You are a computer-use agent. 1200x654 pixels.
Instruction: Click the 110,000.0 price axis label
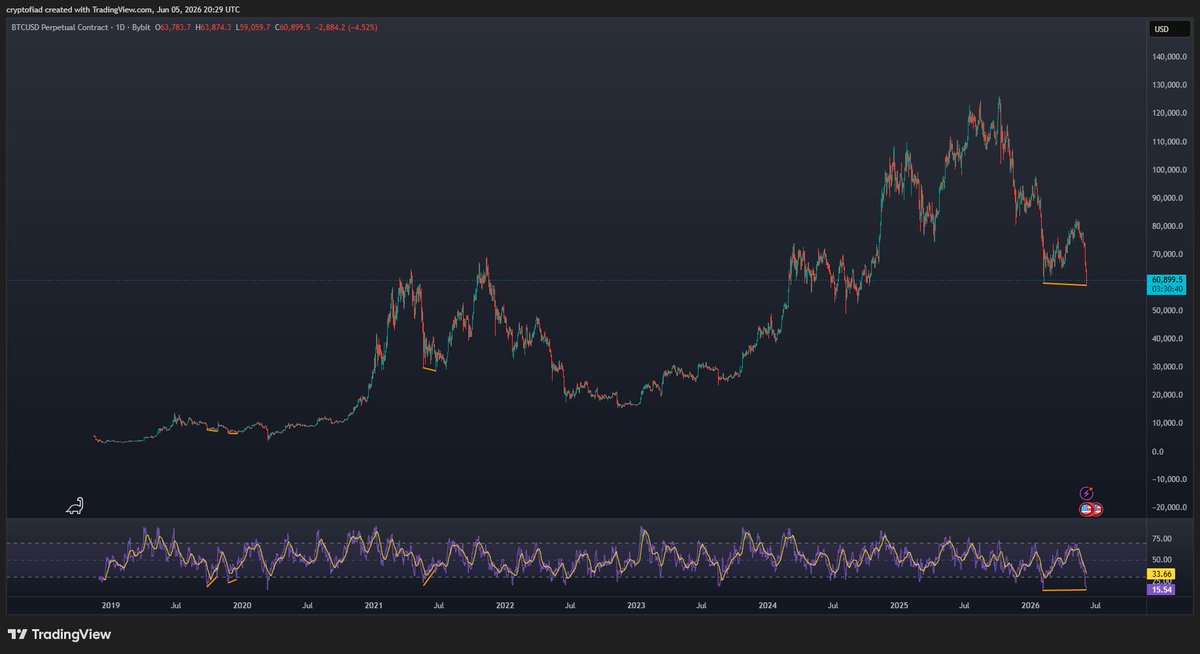[x=1169, y=142]
